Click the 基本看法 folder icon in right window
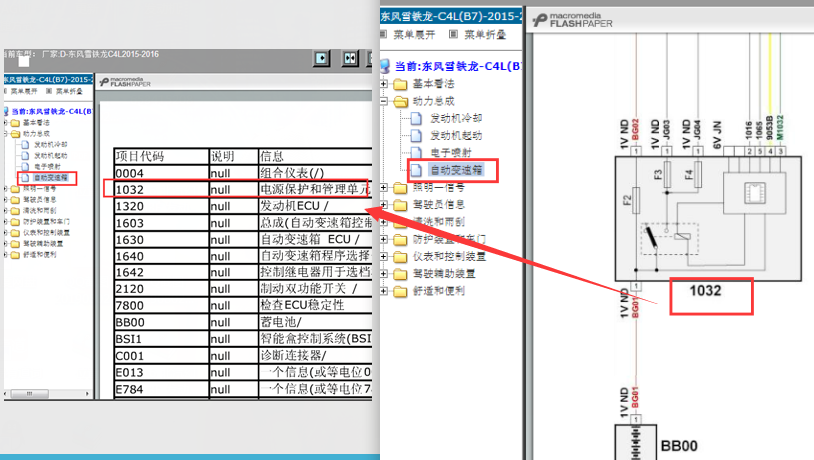This screenshot has width=814, height=460. tap(400, 84)
